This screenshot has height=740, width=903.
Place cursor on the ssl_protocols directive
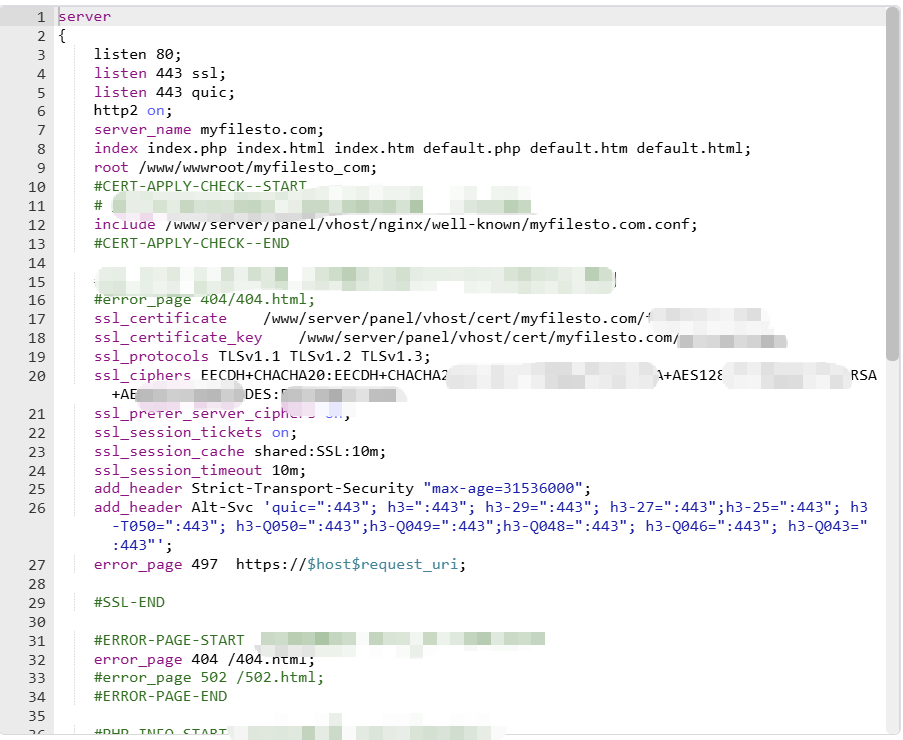tap(152, 357)
